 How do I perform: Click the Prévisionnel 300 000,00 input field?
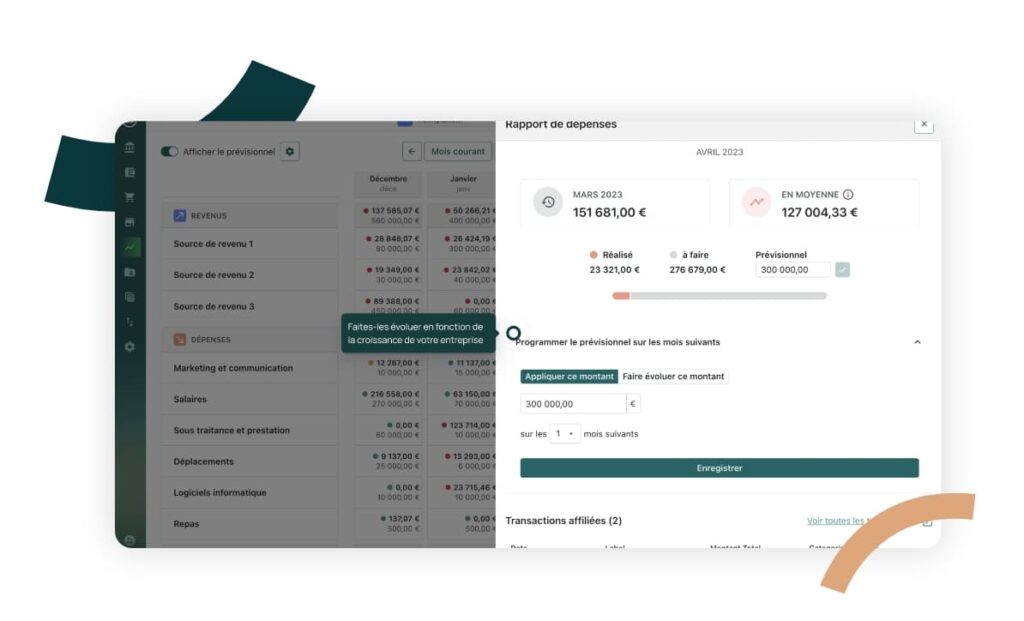point(792,270)
